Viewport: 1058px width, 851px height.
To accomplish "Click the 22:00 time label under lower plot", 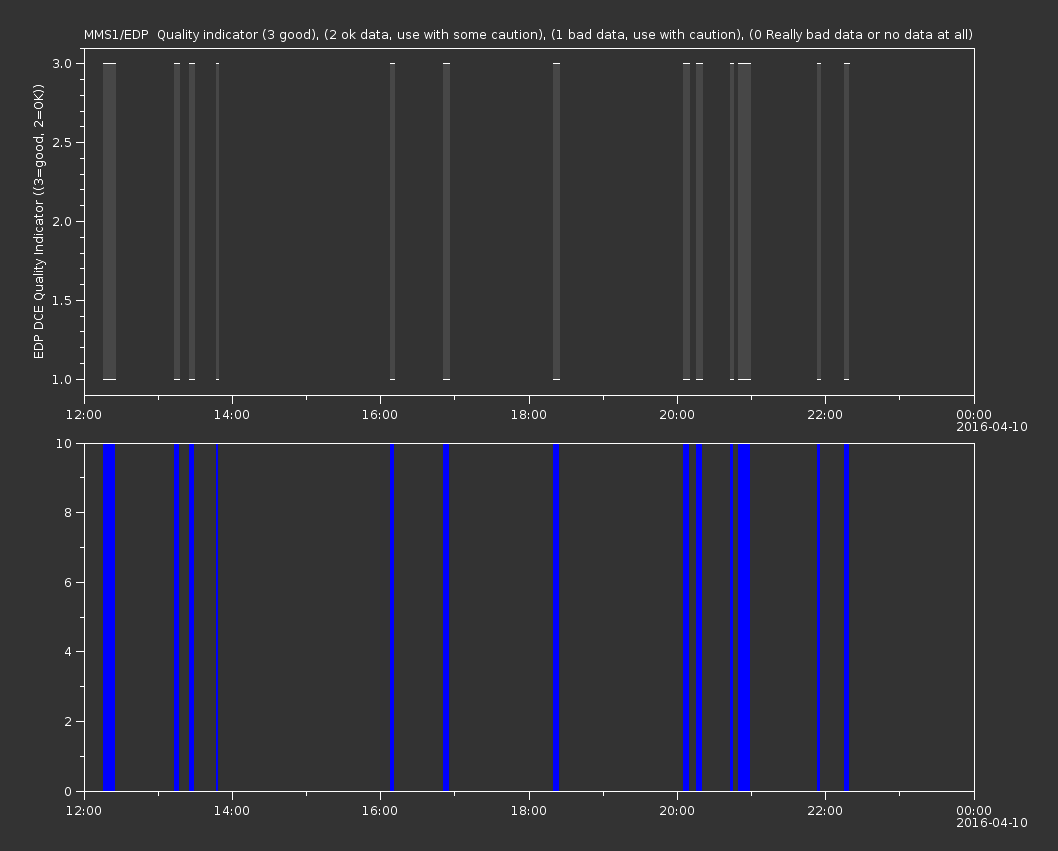I will [x=825, y=811].
